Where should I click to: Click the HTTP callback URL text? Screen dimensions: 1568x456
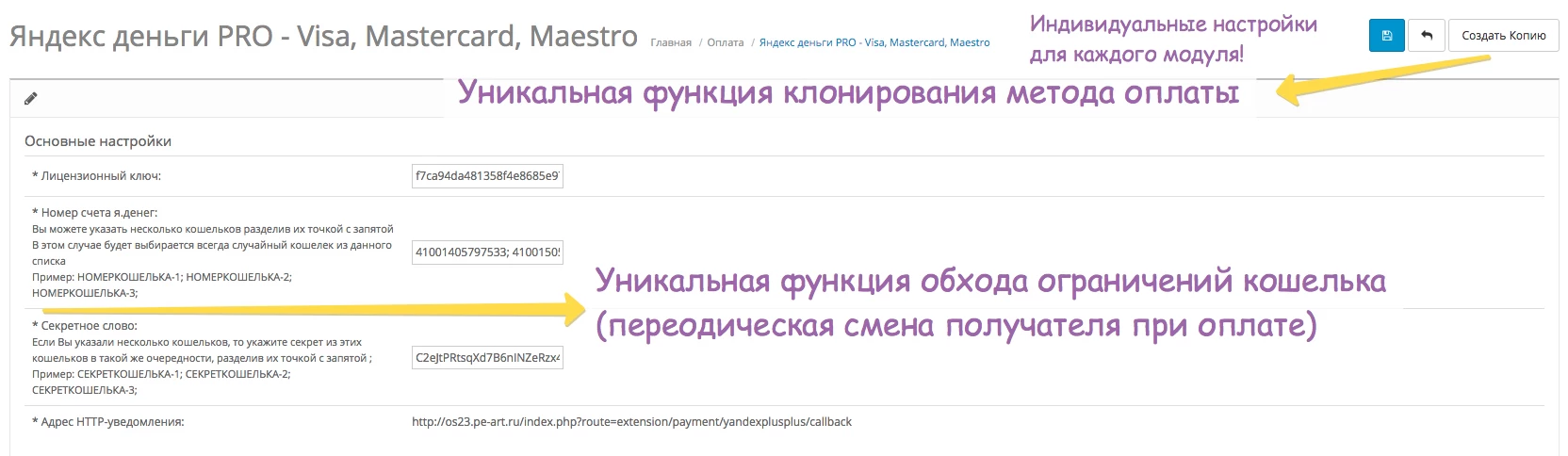point(631,422)
